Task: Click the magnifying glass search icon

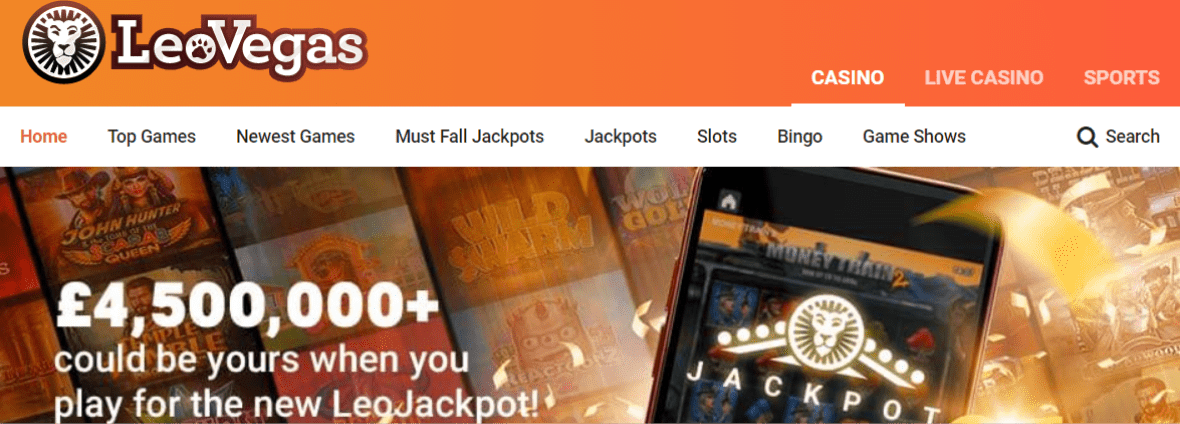Action: pos(1087,137)
